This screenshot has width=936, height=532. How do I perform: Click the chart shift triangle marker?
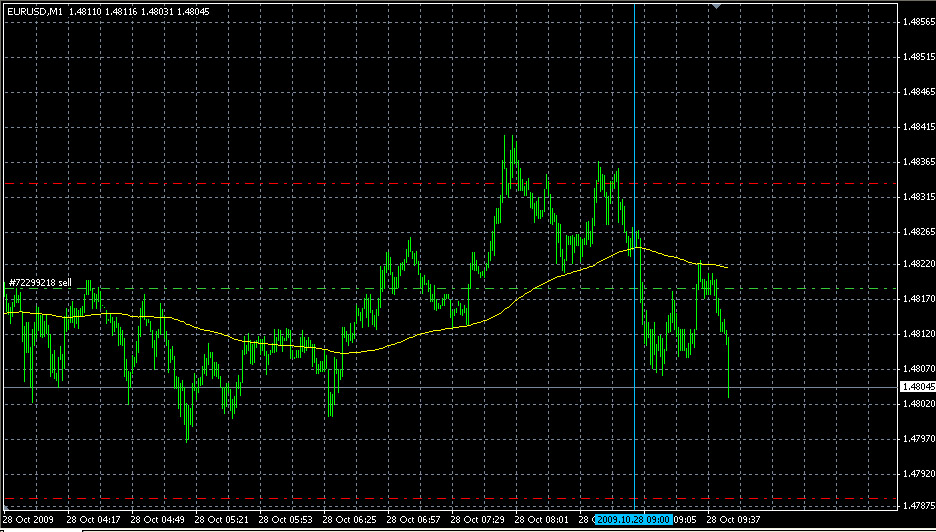coord(715,6)
